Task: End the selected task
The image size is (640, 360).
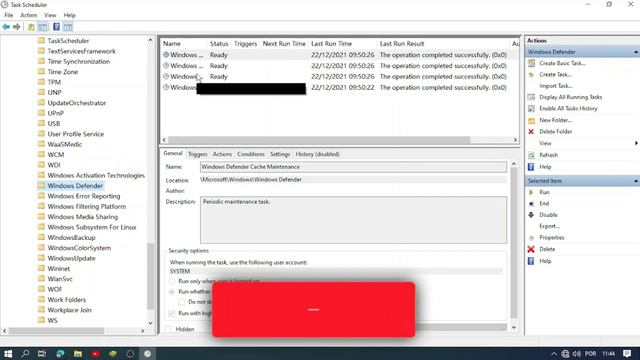Action: point(544,203)
